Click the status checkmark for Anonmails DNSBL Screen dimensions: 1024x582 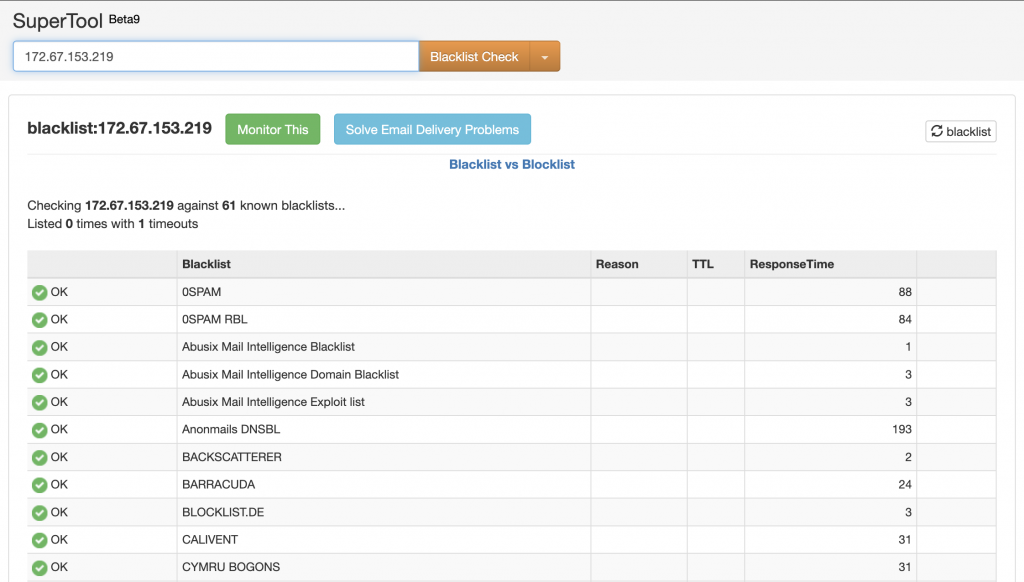click(39, 430)
